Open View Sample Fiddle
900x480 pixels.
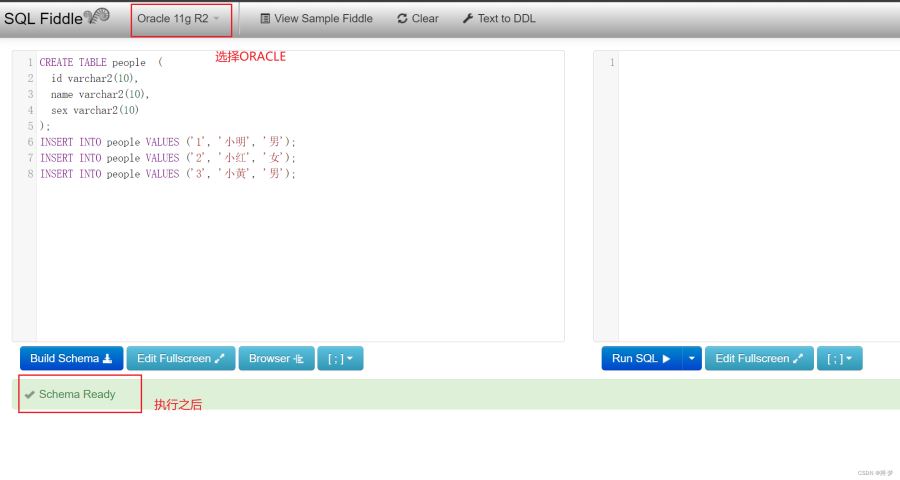(315, 18)
